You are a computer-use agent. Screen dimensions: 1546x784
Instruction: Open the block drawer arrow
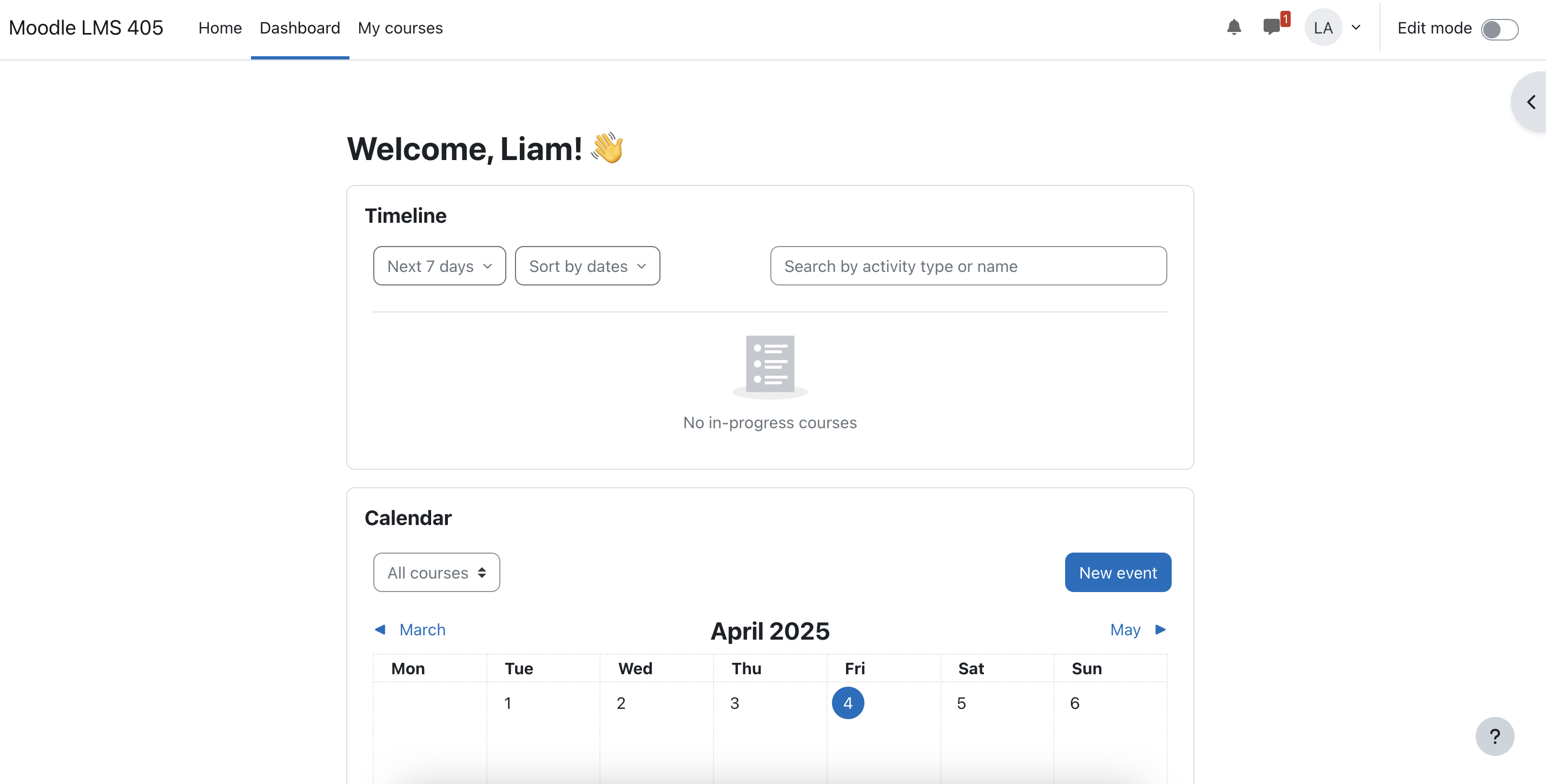tap(1531, 102)
